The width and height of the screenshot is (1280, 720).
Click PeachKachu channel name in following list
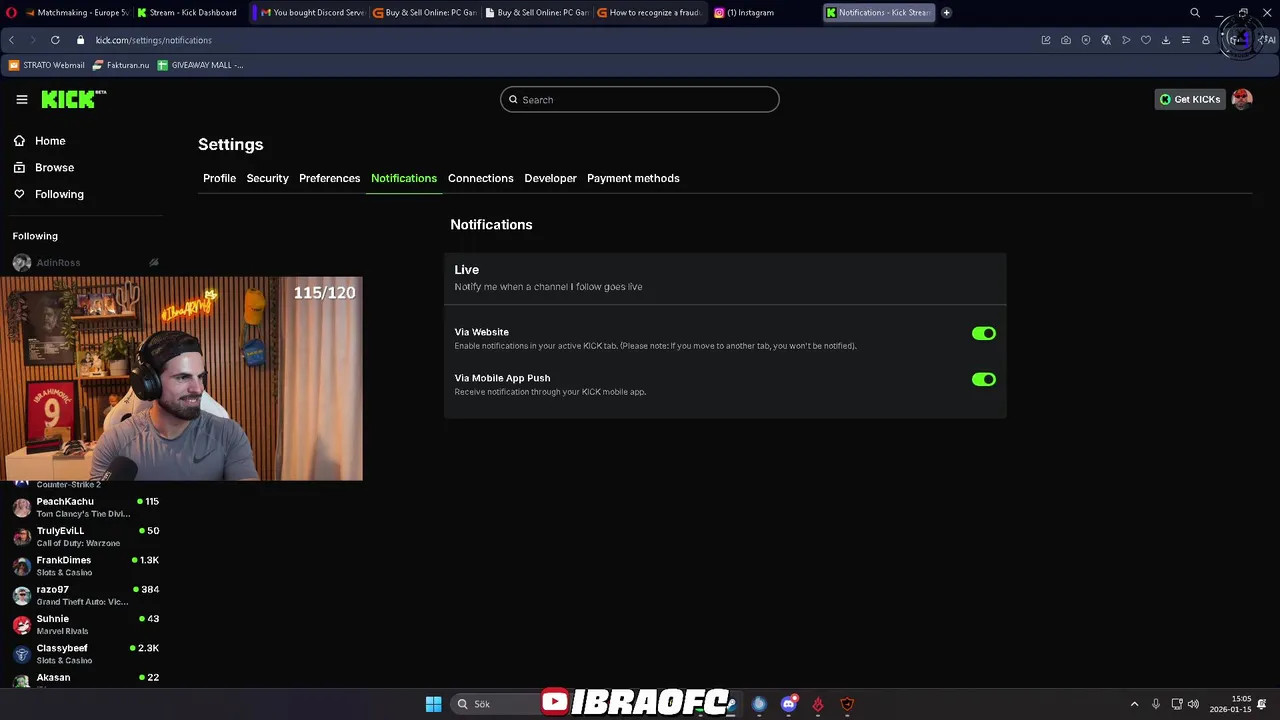[x=65, y=502]
